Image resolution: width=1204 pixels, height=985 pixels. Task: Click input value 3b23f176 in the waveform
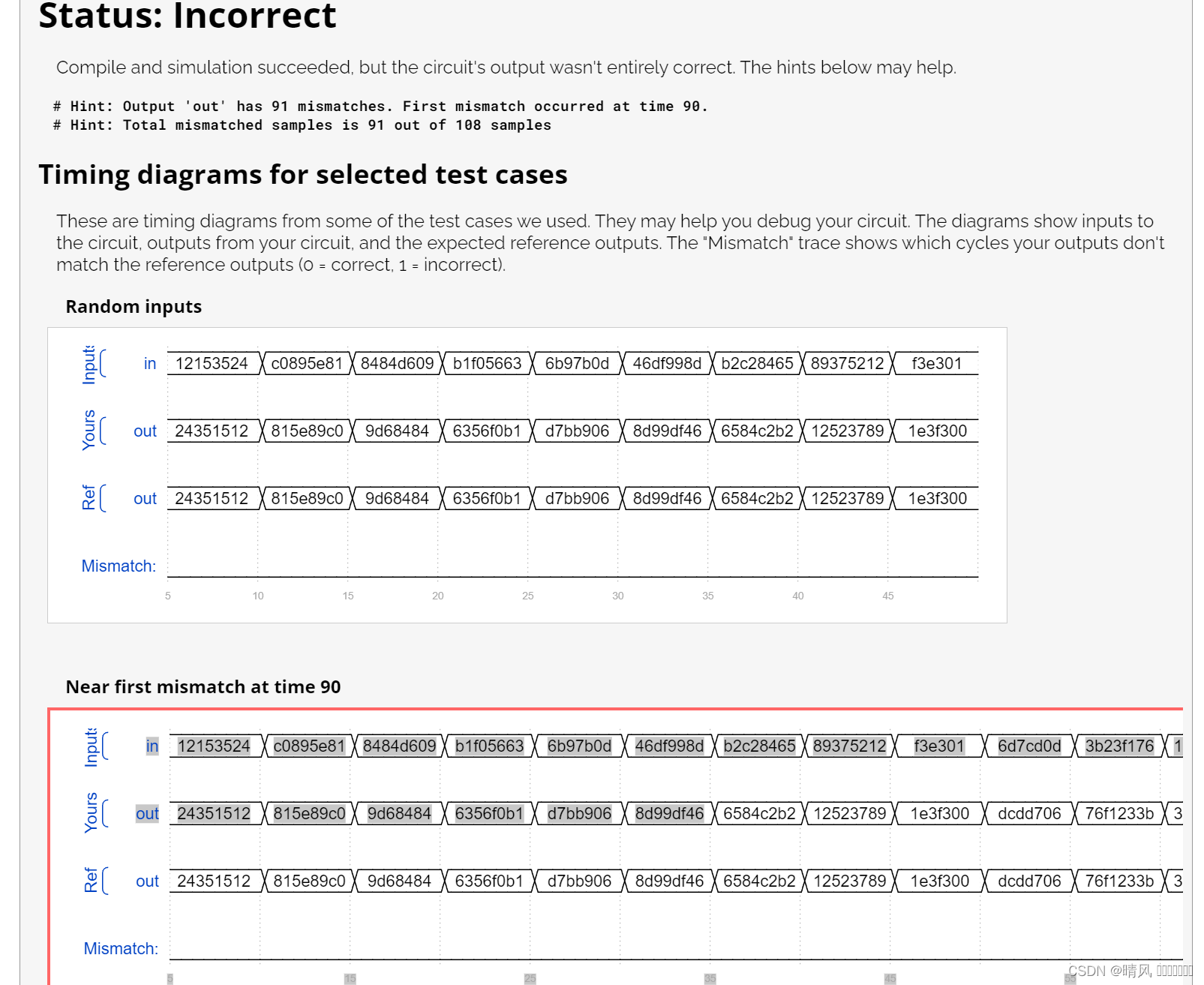click(x=1119, y=746)
